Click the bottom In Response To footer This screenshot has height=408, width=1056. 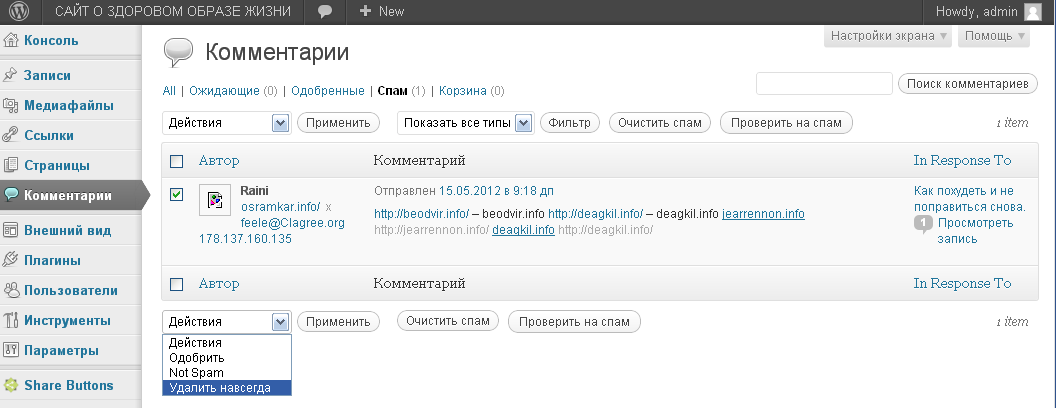click(962, 283)
